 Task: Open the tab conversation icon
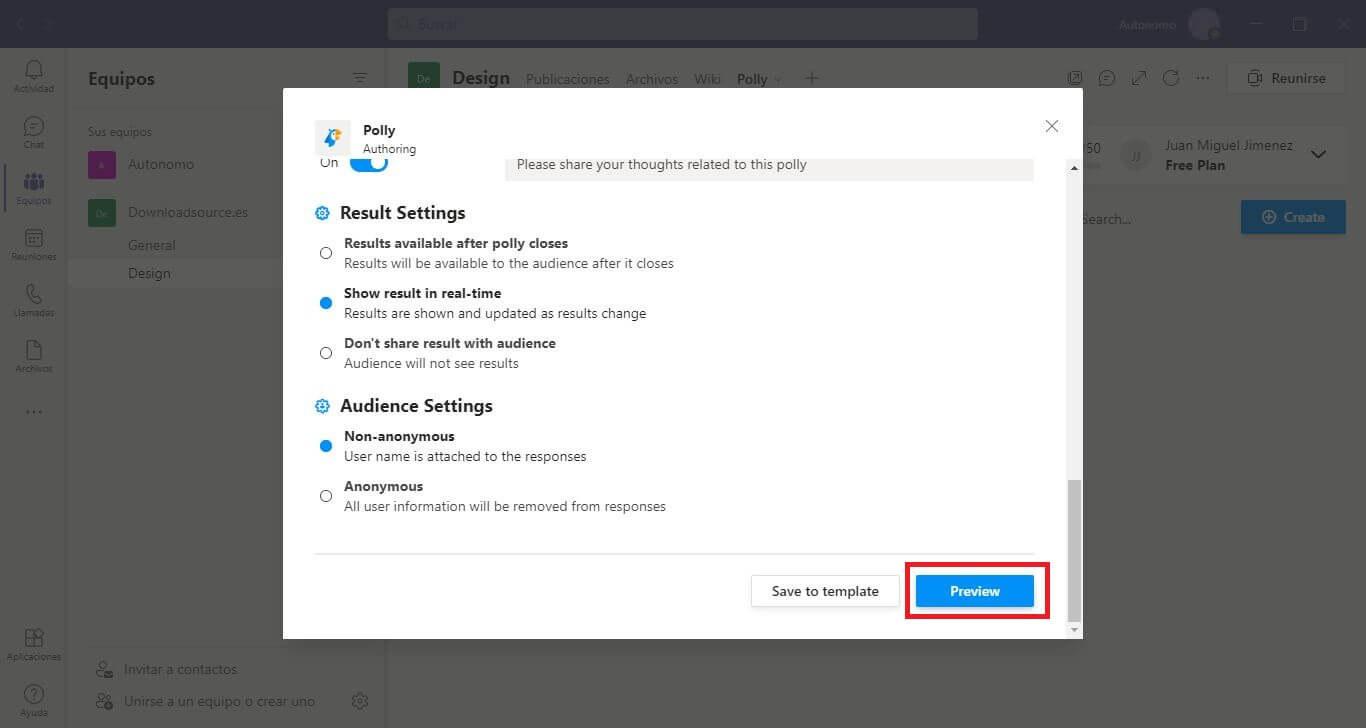(1107, 78)
